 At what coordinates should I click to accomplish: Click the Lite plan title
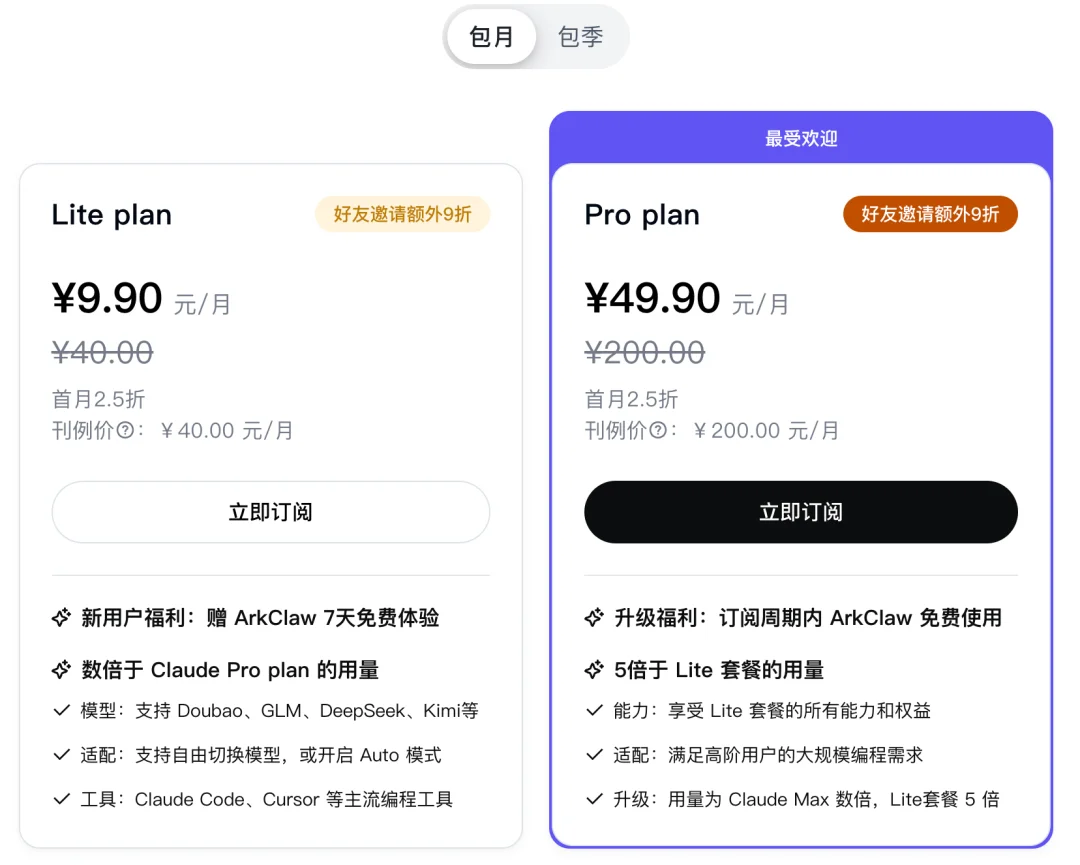point(111,215)
